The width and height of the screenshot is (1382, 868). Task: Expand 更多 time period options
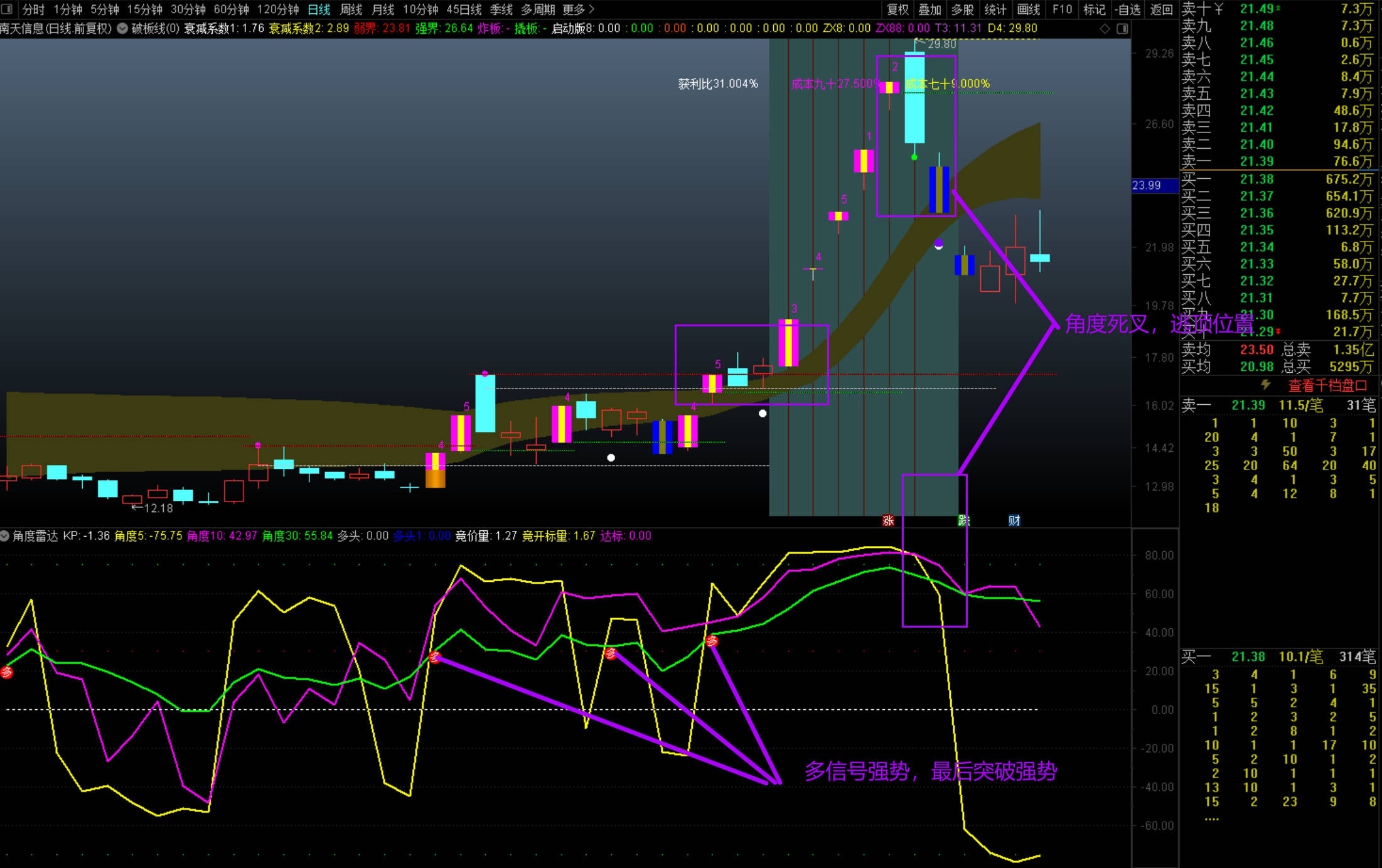click(x=578, y=9)
